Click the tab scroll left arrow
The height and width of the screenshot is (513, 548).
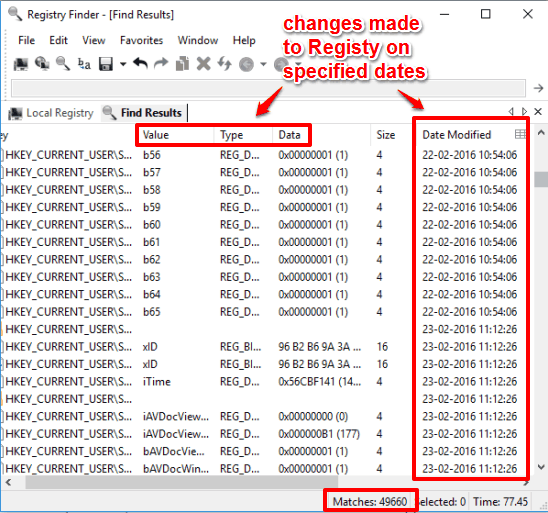[x=511, y=111]
